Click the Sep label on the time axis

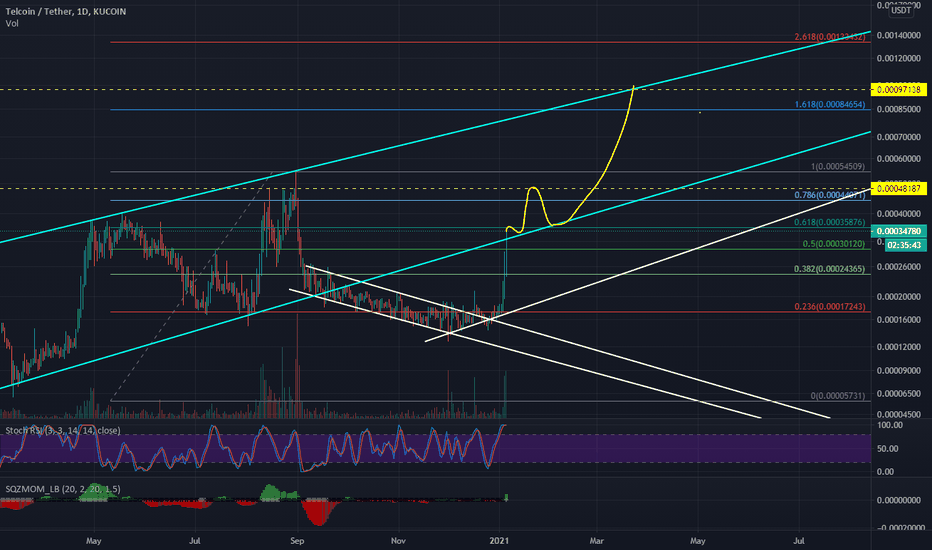coord(297,541)
